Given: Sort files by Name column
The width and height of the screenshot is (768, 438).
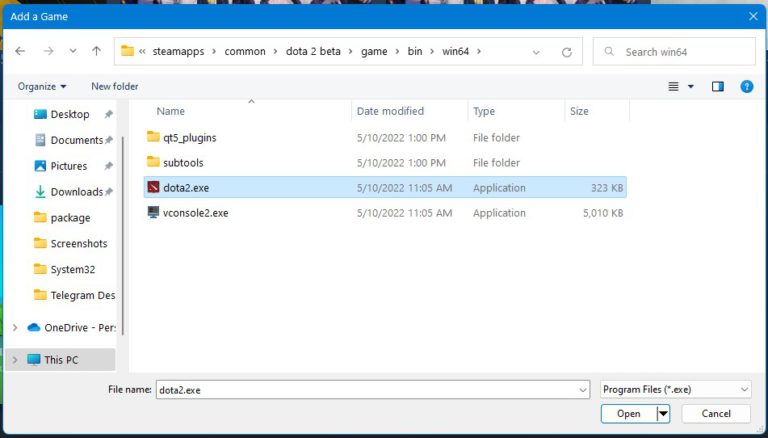Looking at the screenshot, I should (170, 111).
